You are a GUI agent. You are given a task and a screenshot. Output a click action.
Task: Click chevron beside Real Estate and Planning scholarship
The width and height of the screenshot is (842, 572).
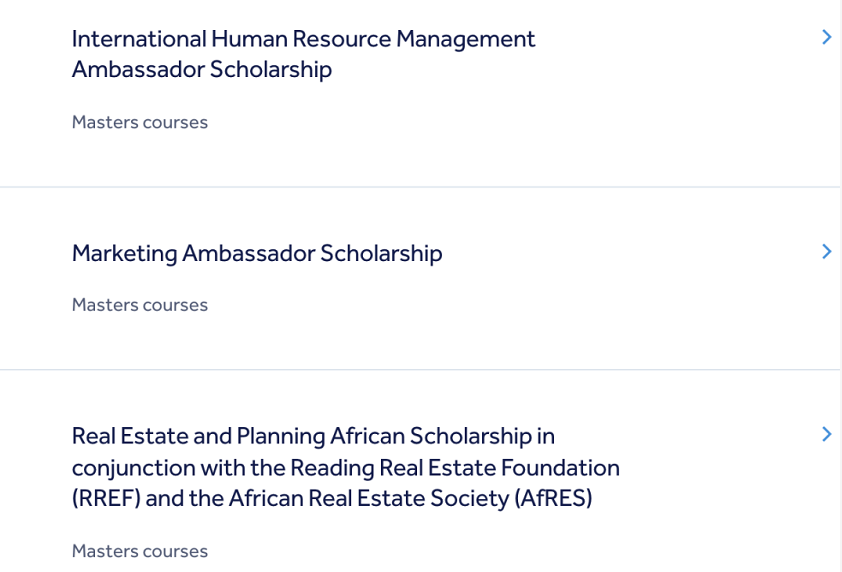(826, 434)
